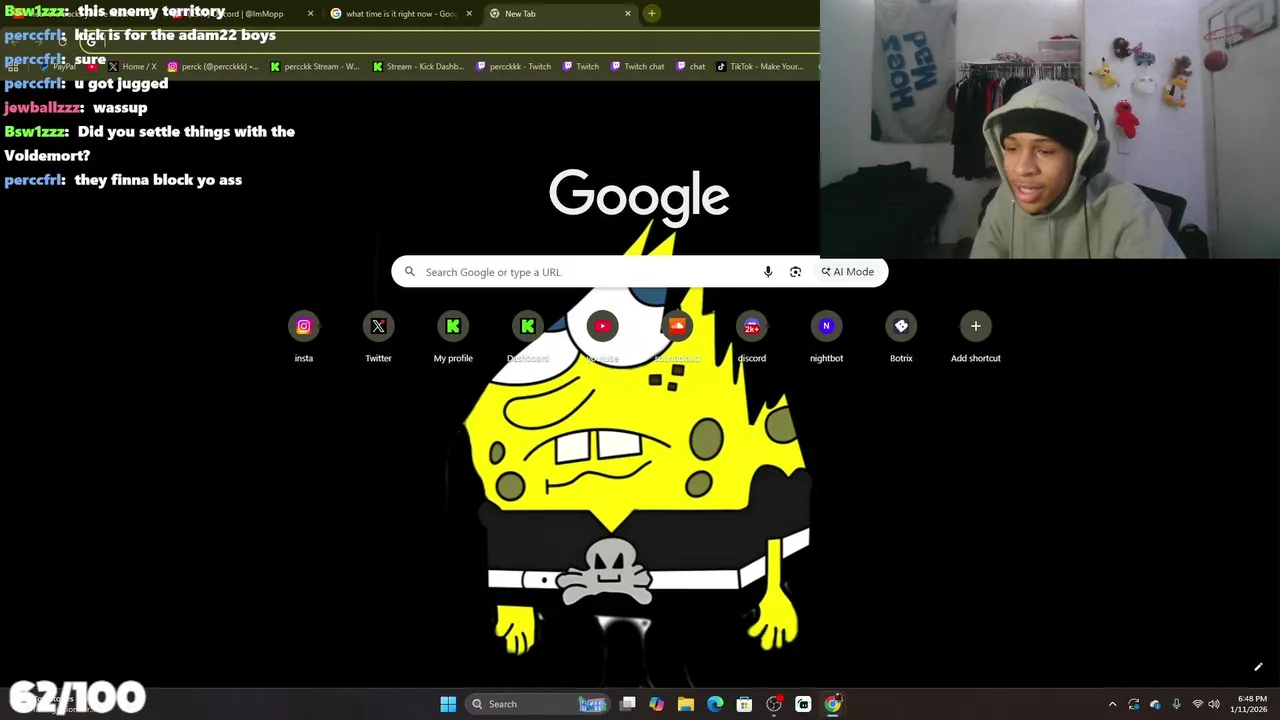Open the Windows Start menu
This screenshot has height=720, width=1280.
pyautogui.click(x=448, y=704)
